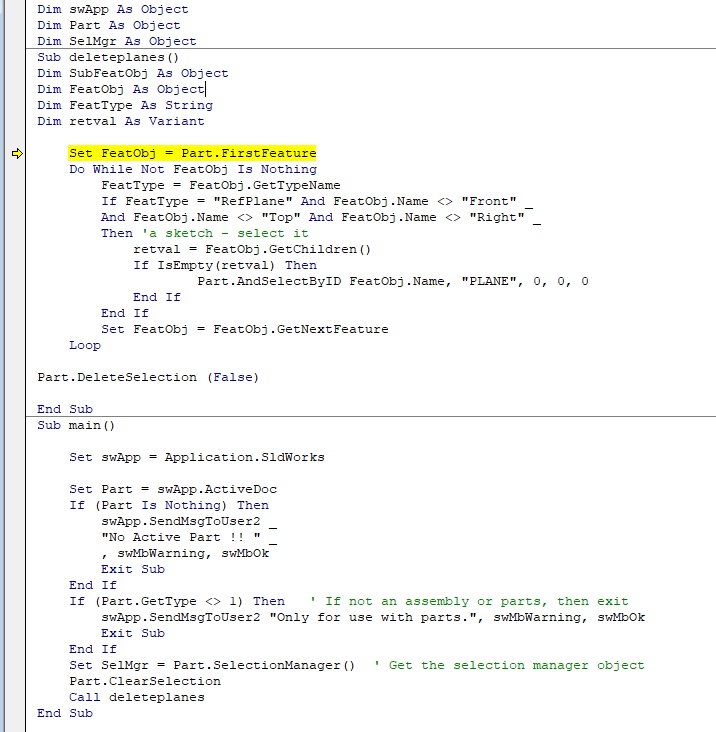Click line "Dim Part As Object"

(x=109, y=25)
